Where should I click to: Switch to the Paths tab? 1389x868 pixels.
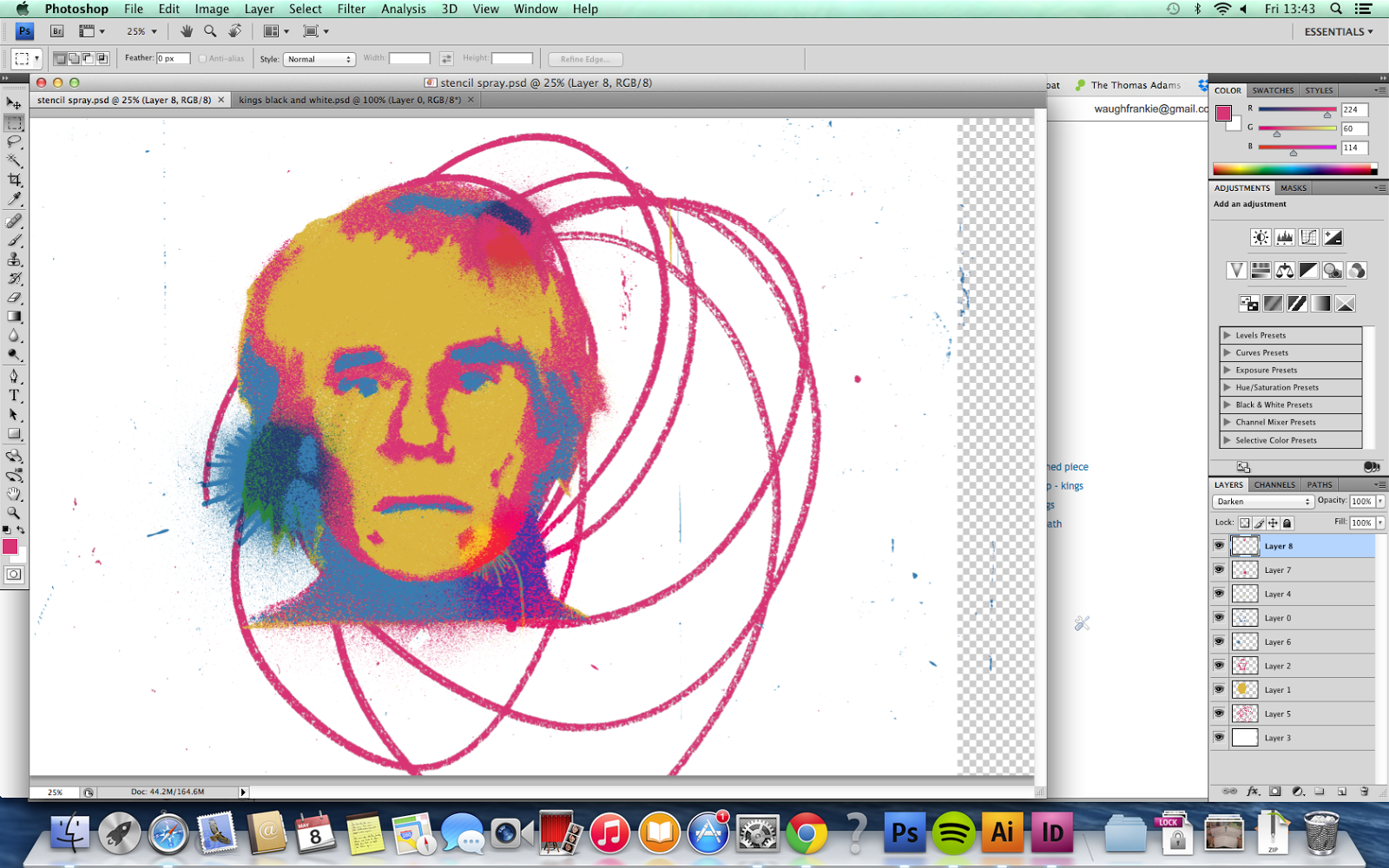coord(1320,484)
